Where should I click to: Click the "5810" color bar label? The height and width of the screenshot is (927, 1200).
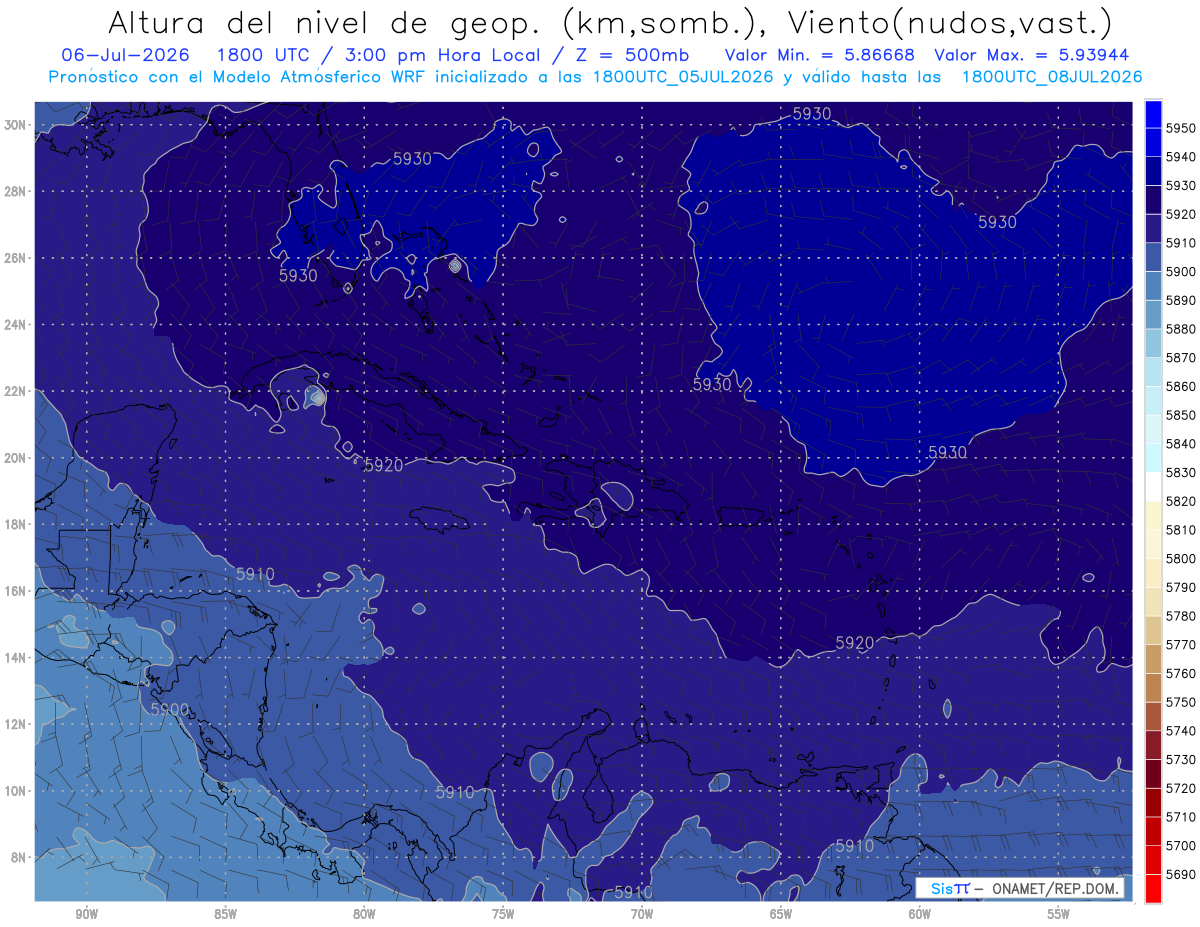coord(1180,530)
